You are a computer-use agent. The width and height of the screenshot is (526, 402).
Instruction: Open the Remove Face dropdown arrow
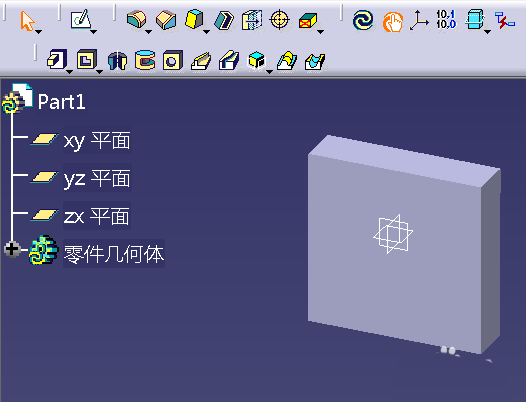tap(320, 32)
